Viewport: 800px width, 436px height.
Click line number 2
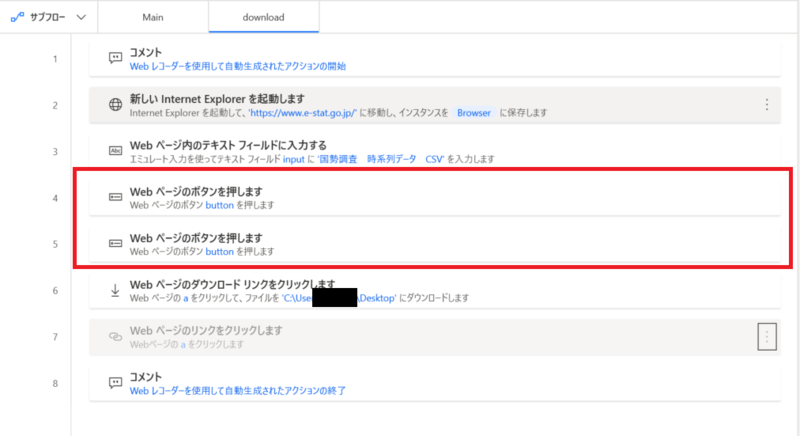pyautogui.click(x=55, y=106)
